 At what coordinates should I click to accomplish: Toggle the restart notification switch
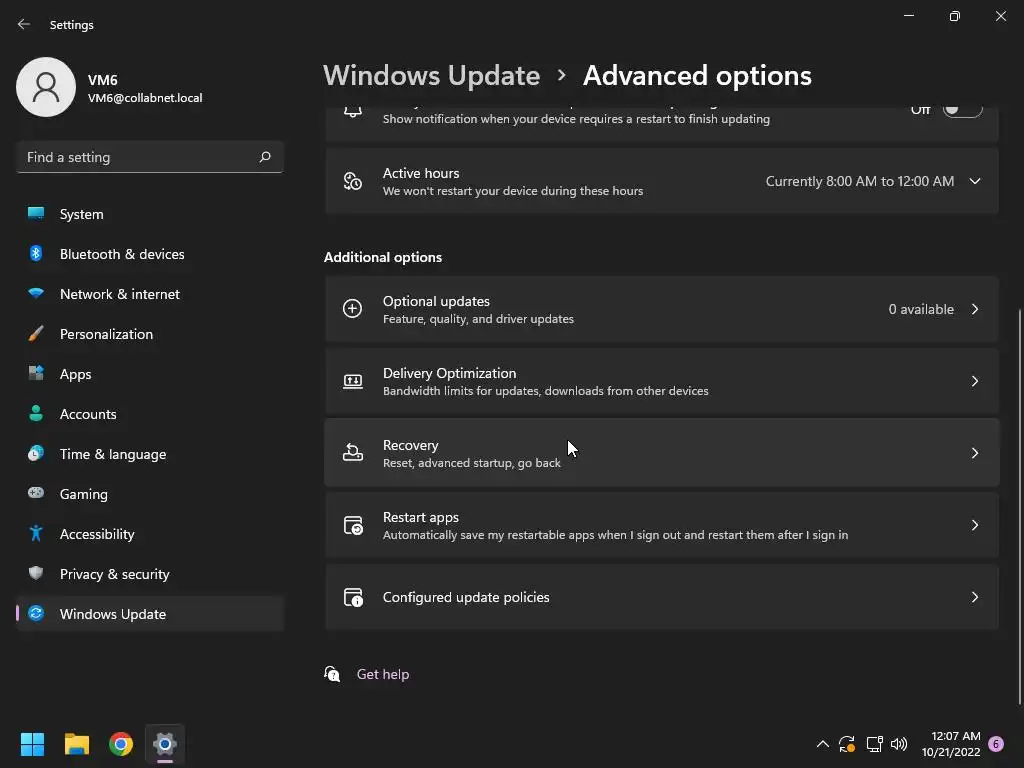[963, 110]
